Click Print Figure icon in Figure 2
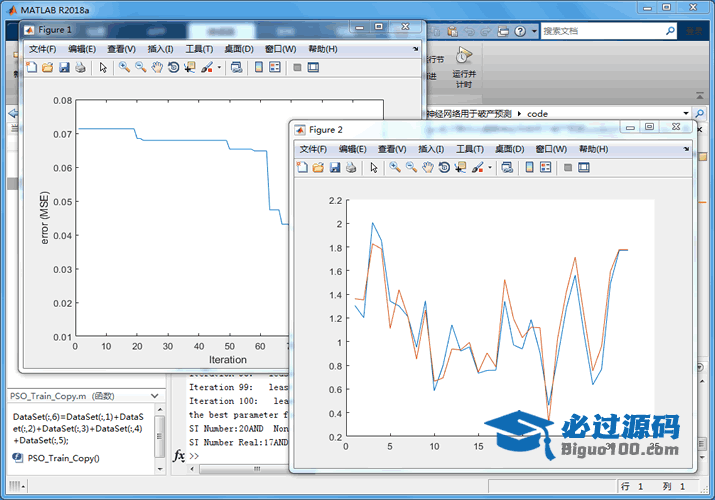 [350, 168]
